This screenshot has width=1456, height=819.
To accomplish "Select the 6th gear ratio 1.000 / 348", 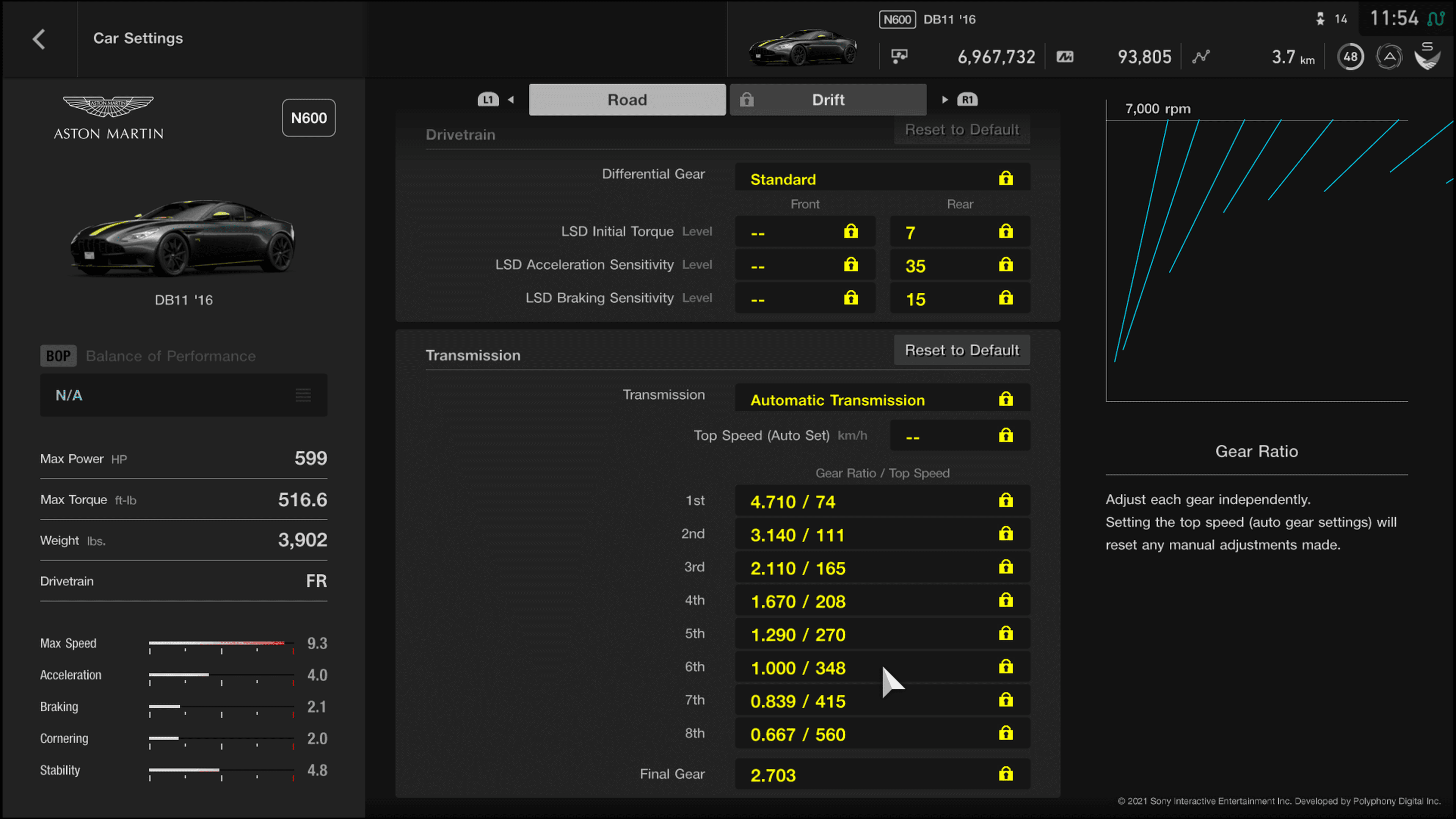I will [882, 667].
